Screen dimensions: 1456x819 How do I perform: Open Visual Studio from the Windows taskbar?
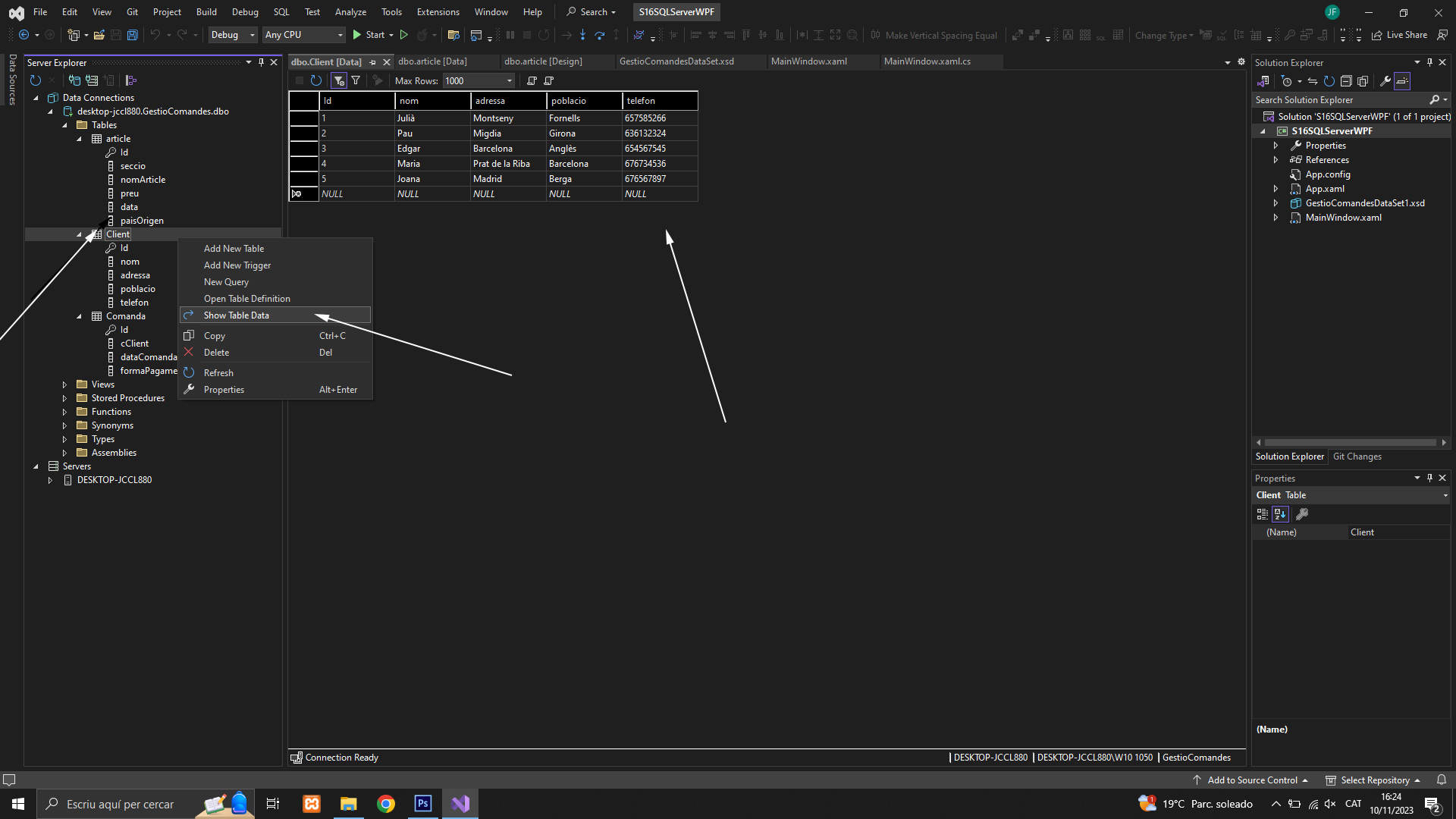tap(460, 804)
